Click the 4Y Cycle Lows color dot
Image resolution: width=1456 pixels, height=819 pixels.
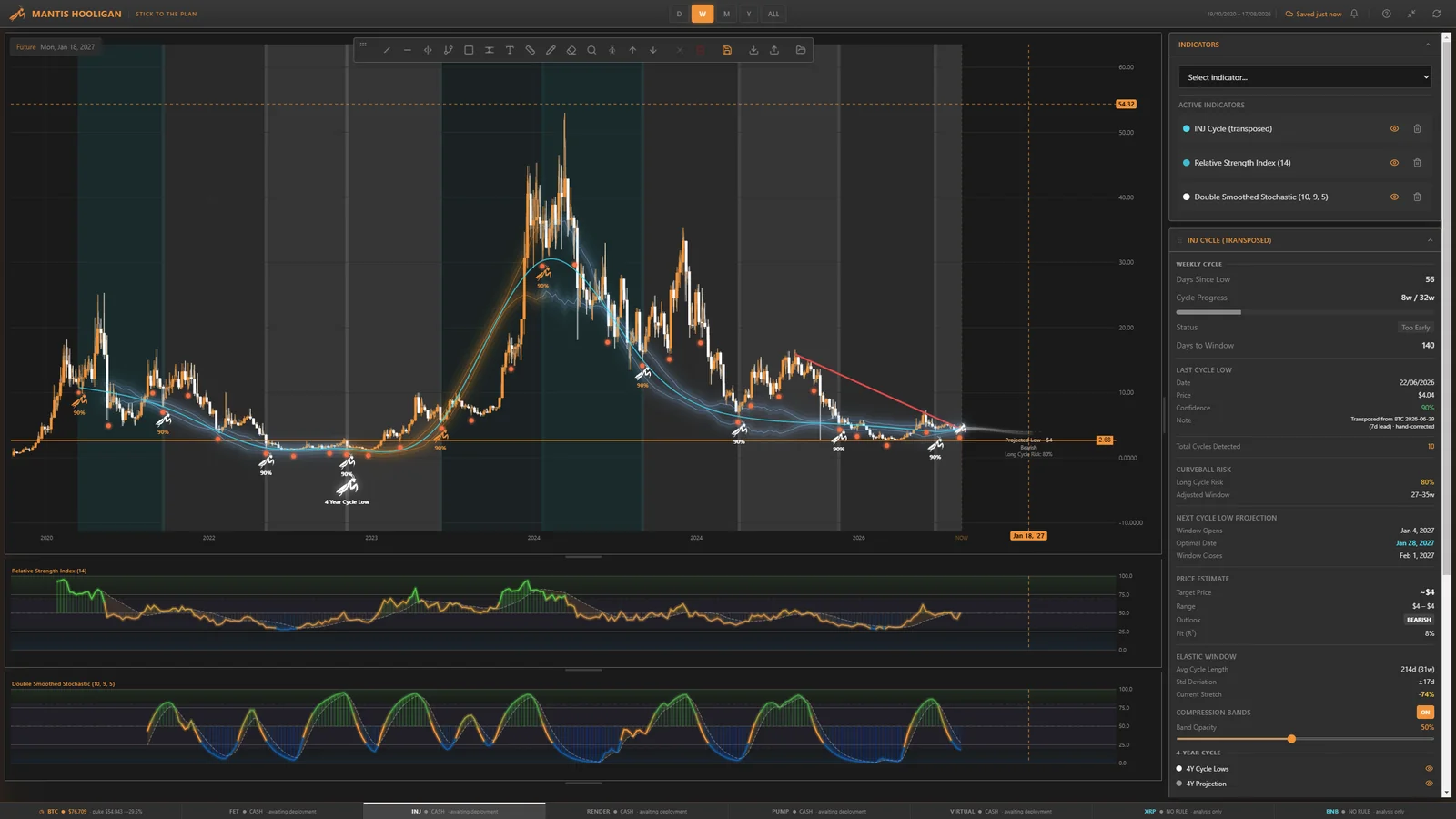1179,769
